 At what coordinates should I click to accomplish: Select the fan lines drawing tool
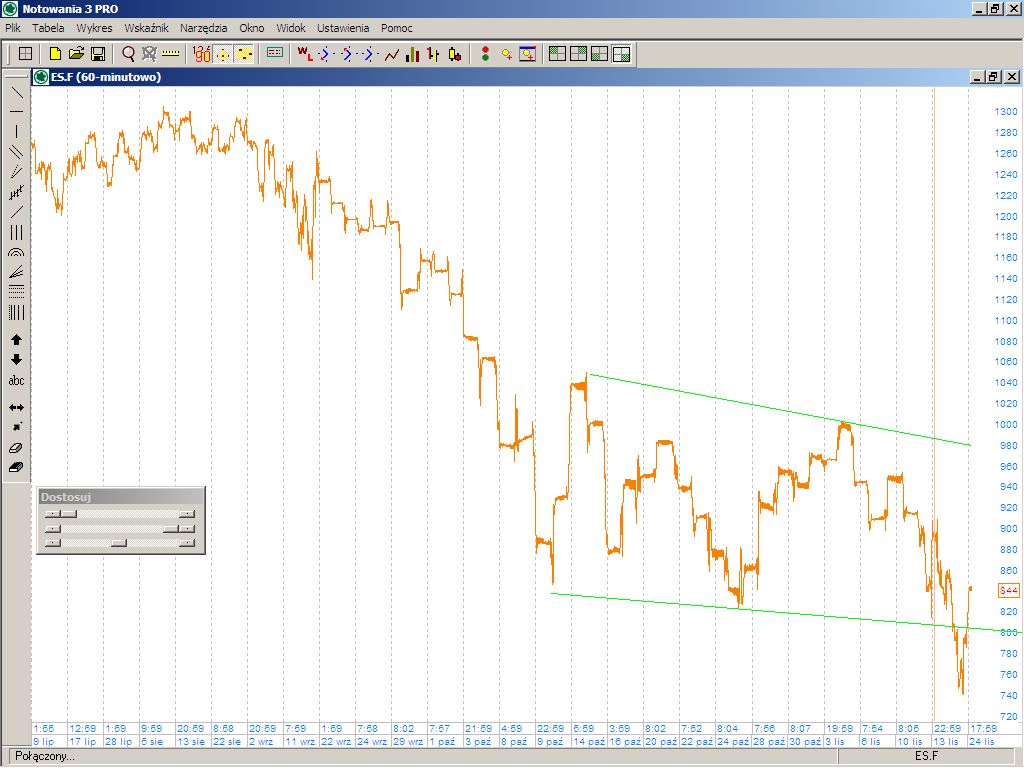coord(16,272)
